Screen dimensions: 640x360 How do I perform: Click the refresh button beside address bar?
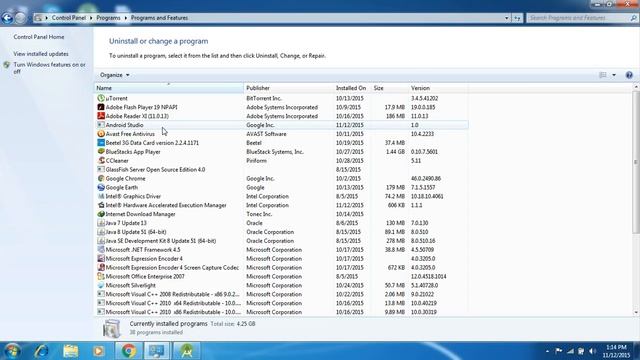pos(517,18)
